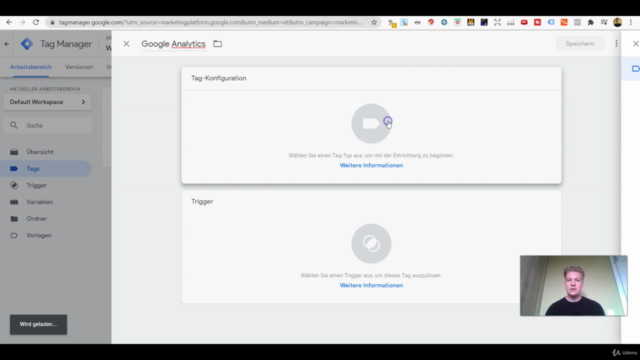Open Variablen in the sidebar
Image resolution: width=640 pixels, height=360 pixels.
40,202
